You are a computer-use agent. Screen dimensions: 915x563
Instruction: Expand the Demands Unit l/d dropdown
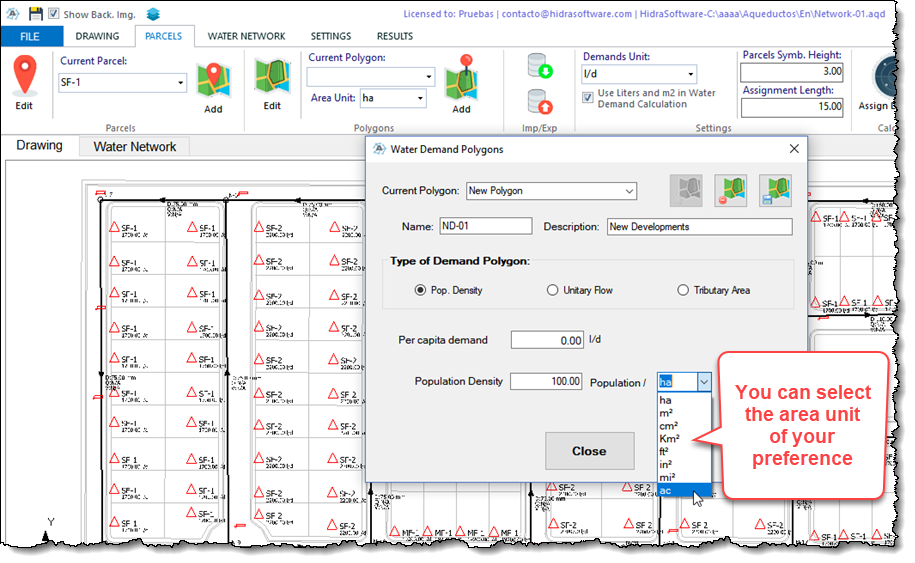click(x=689, y=74)
